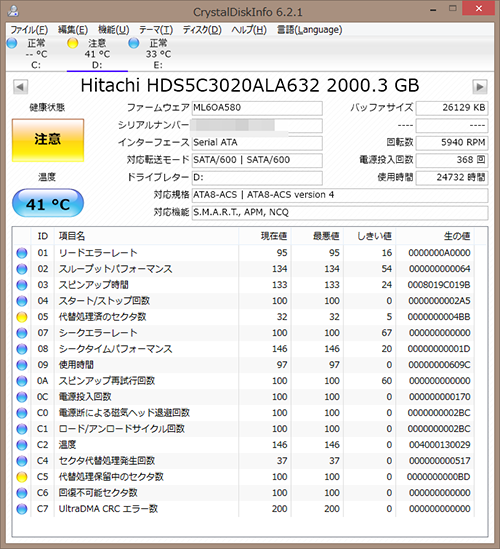
Task: Click the power on count 368 回
Action: click(x=452, y=160)
